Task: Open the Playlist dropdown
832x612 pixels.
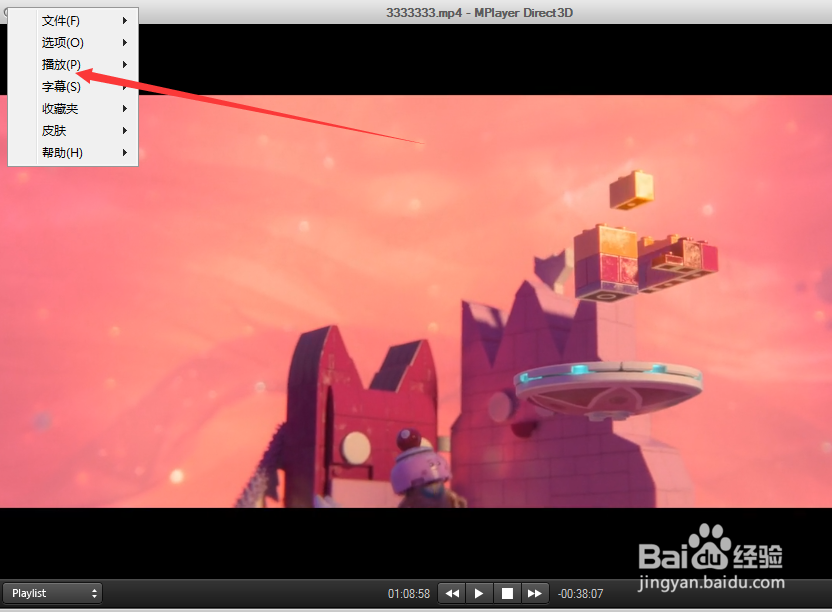Action: coord(53,593)
